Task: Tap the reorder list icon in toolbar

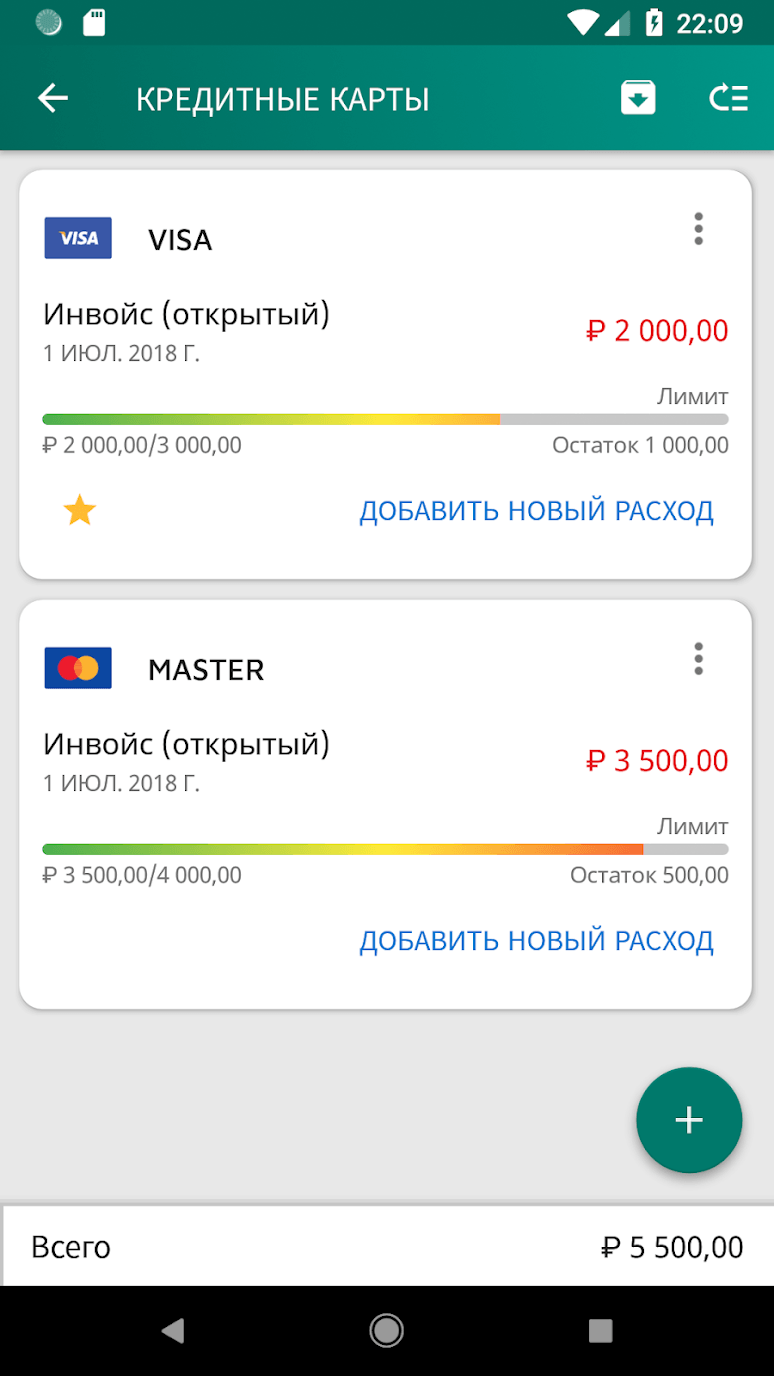Action: pos(728,98)
